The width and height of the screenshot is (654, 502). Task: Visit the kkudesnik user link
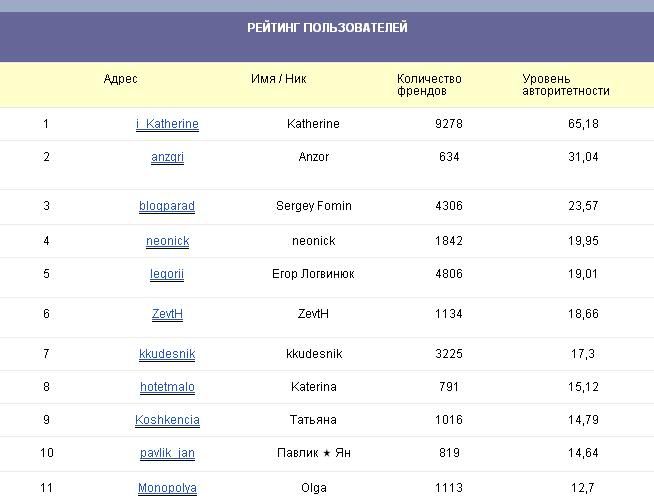click(167, 354)
